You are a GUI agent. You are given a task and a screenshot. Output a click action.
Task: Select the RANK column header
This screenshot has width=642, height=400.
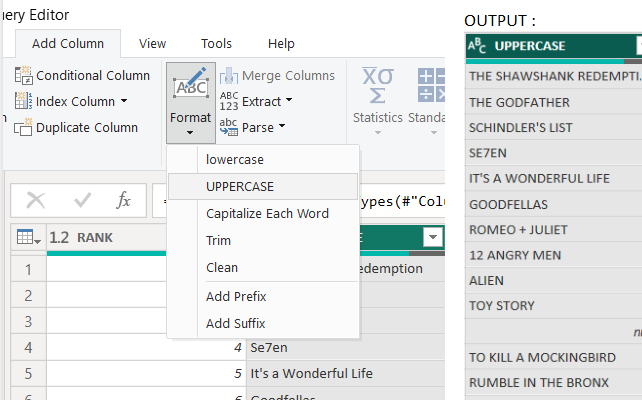(x=95, y=238)
